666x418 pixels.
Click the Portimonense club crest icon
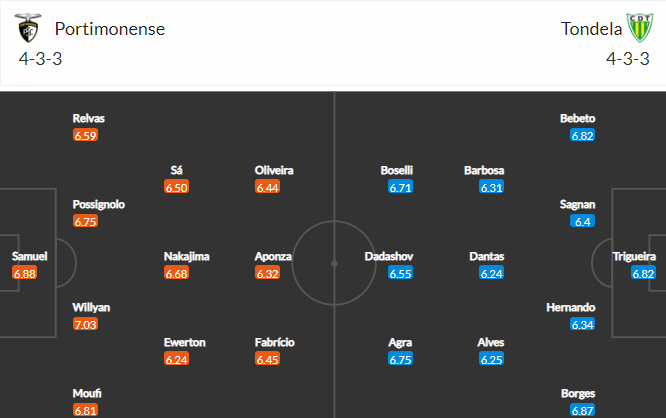[x=28, y=28]
